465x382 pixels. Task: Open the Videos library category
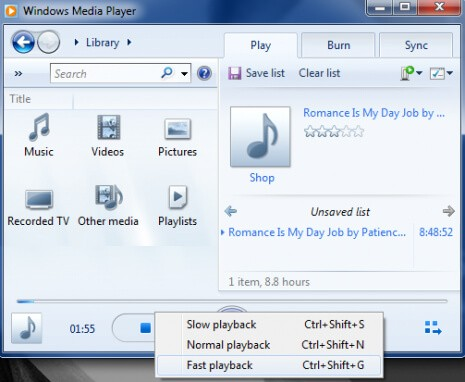click(x=108, y=135)
